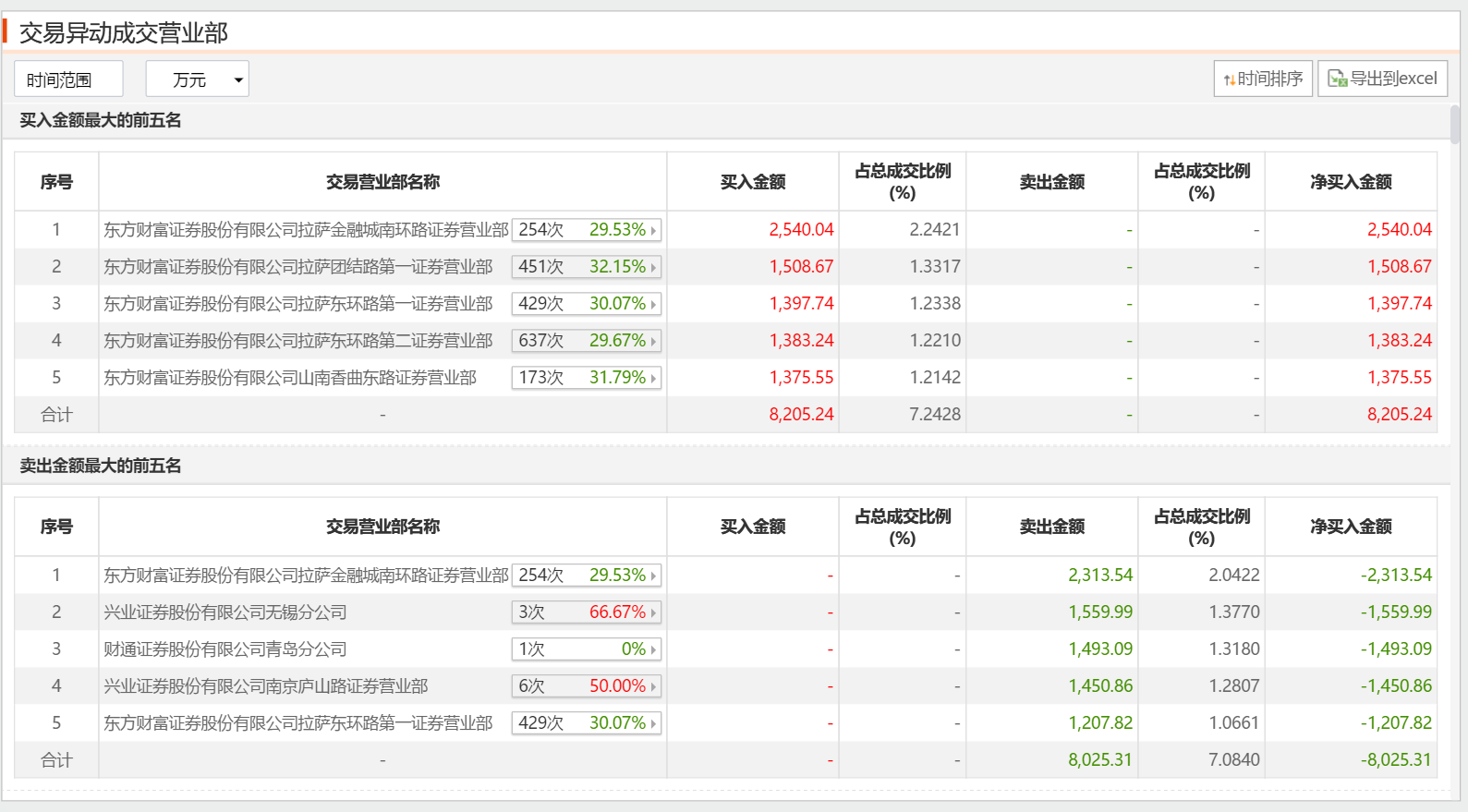
Task: Click the -2,313.54 net buy value
Action: tap(1396, 576)
